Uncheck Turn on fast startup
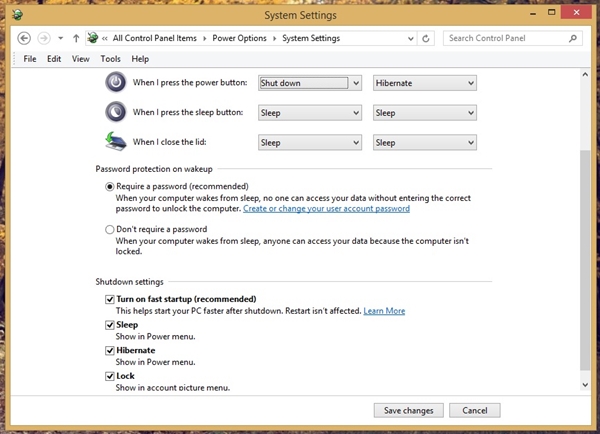The height and width of the screenshot is (434, 600). click(x=109, y=299)
